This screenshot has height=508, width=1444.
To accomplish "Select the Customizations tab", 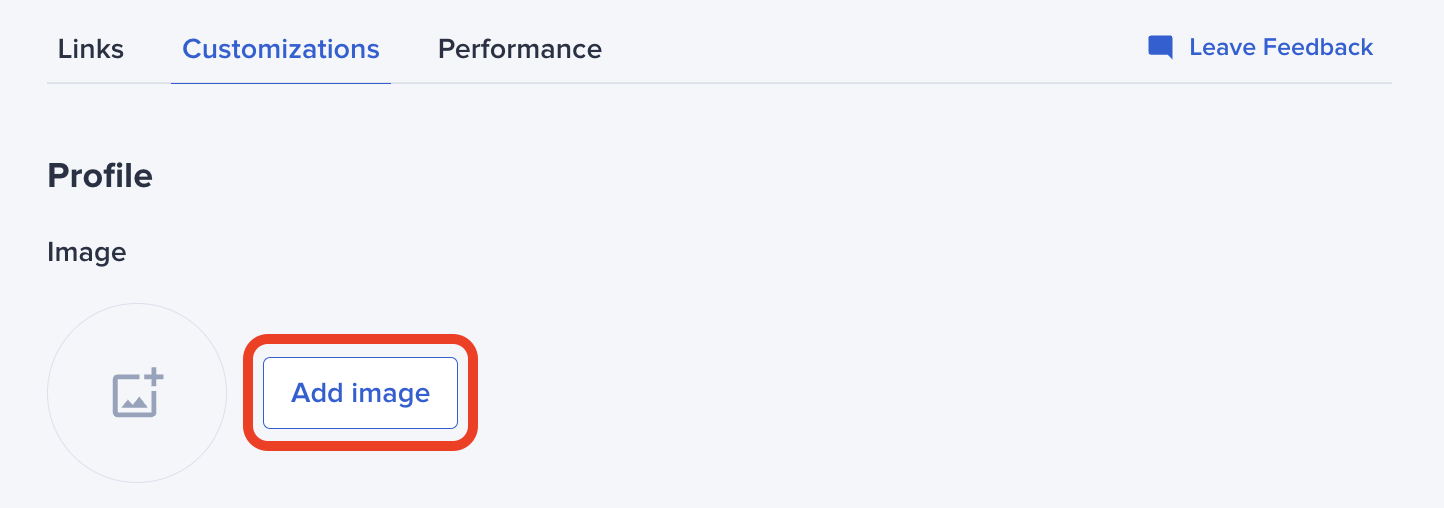I will tap(281, 49).
